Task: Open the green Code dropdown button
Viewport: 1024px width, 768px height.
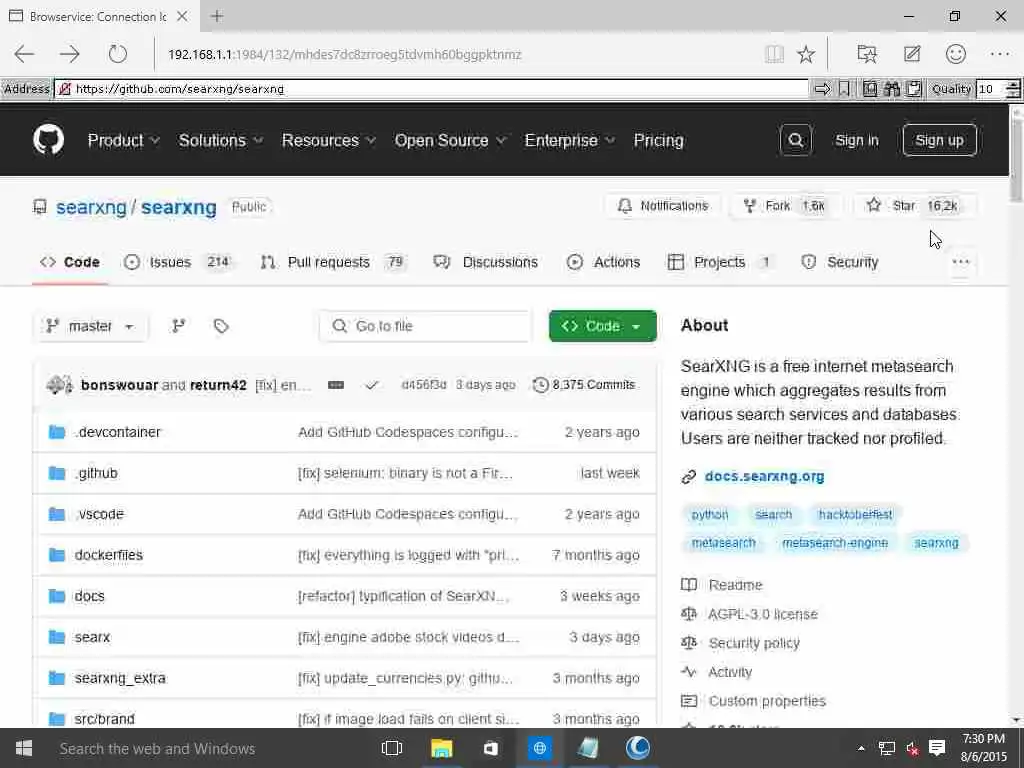Action: [x=603, y=326]
